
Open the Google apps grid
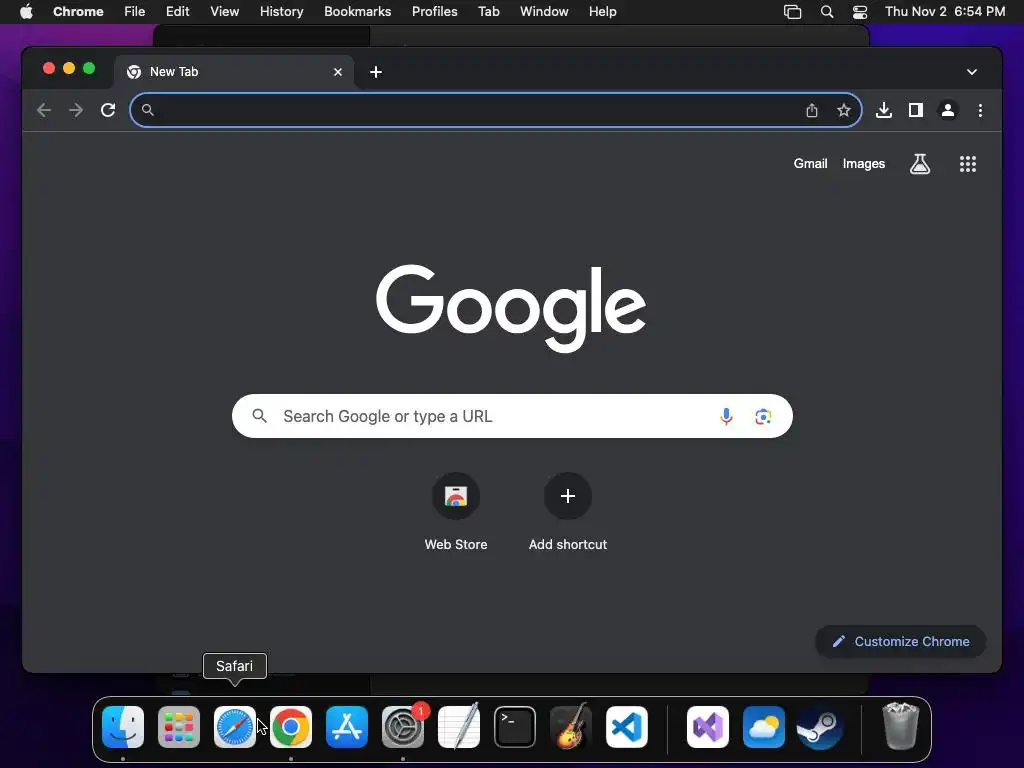pyautogui.click(x=968, y=164)
